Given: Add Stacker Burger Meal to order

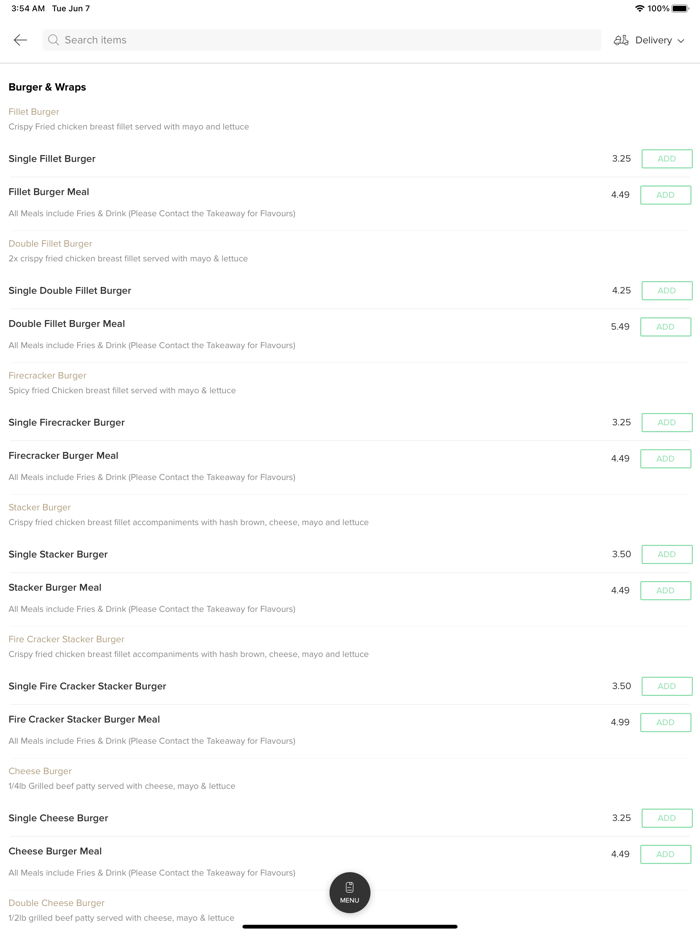Looking at the screenshot, I should coord(666,591).
